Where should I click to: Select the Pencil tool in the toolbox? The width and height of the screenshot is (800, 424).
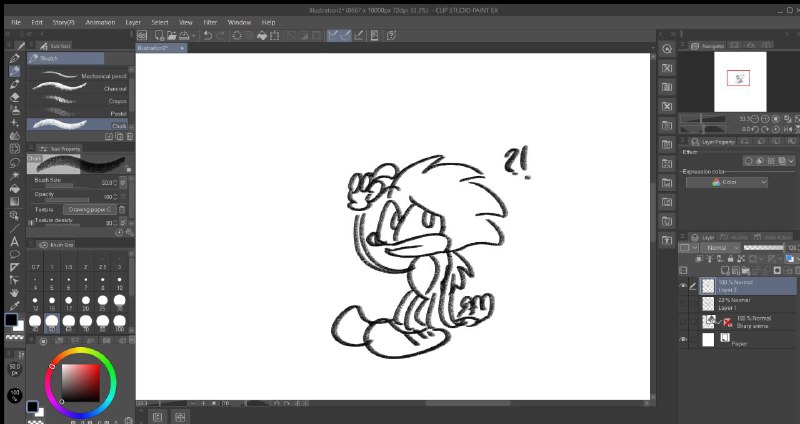pos(14,71)
